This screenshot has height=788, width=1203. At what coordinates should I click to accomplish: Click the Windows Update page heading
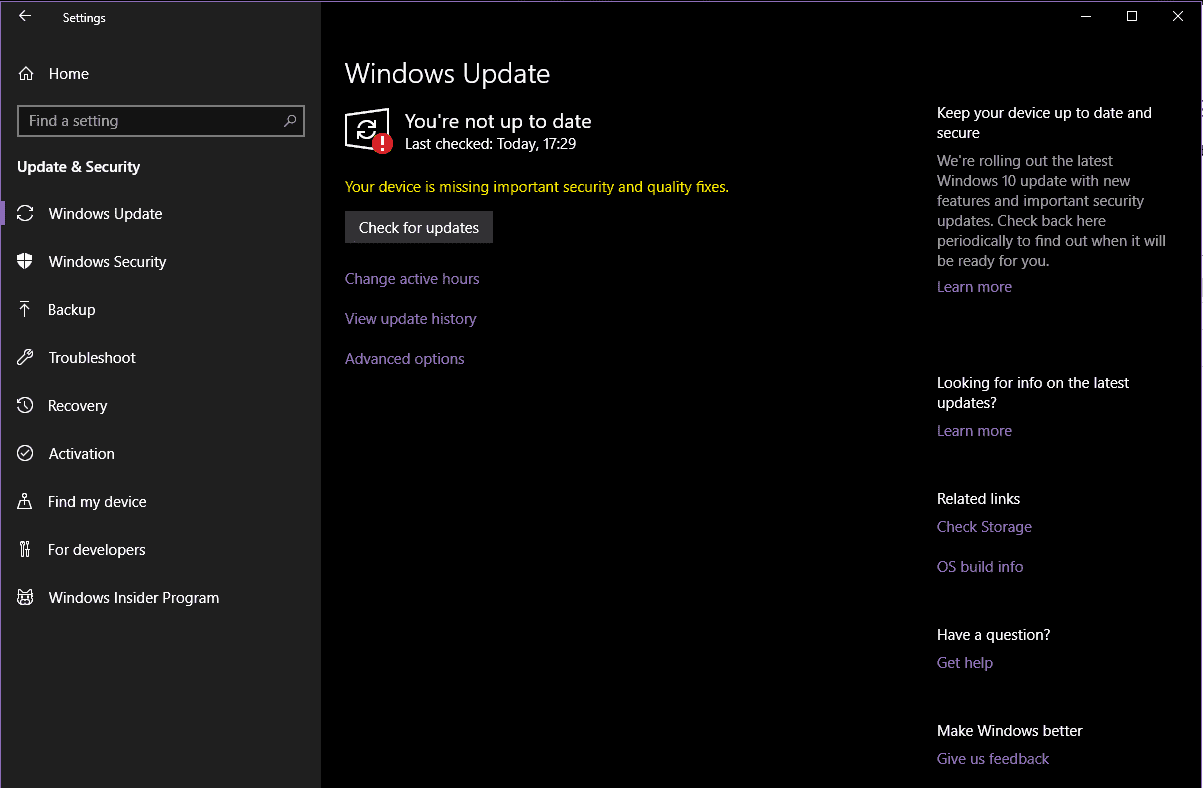coord(447,74)
